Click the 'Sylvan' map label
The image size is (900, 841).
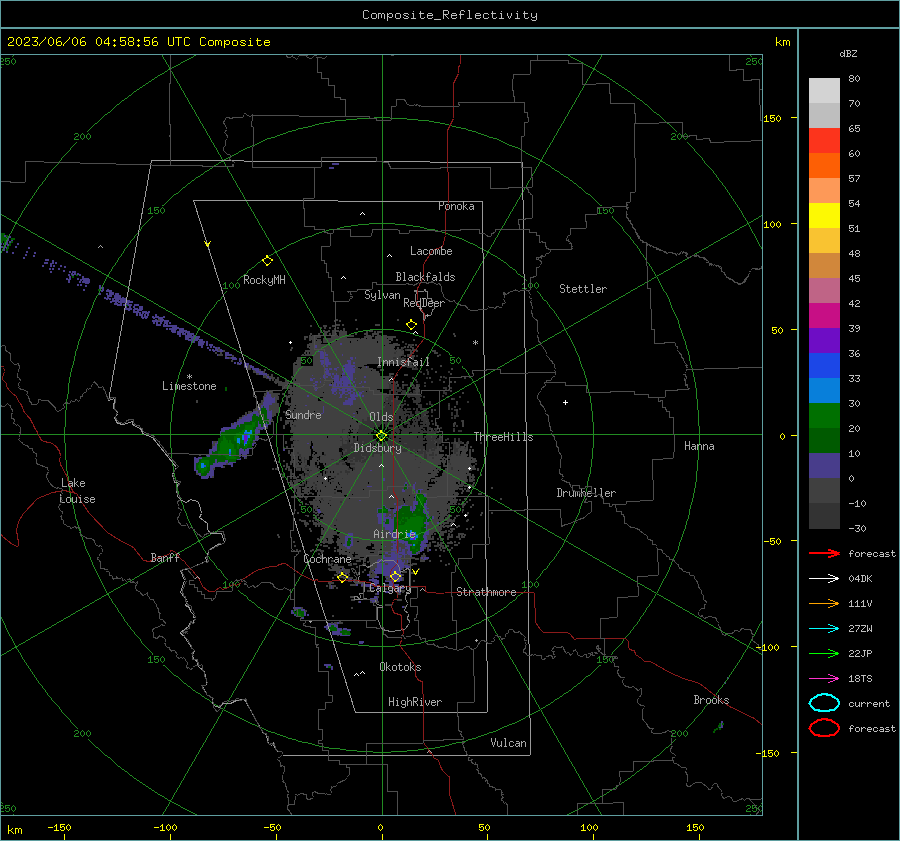[x=382, y=295]
